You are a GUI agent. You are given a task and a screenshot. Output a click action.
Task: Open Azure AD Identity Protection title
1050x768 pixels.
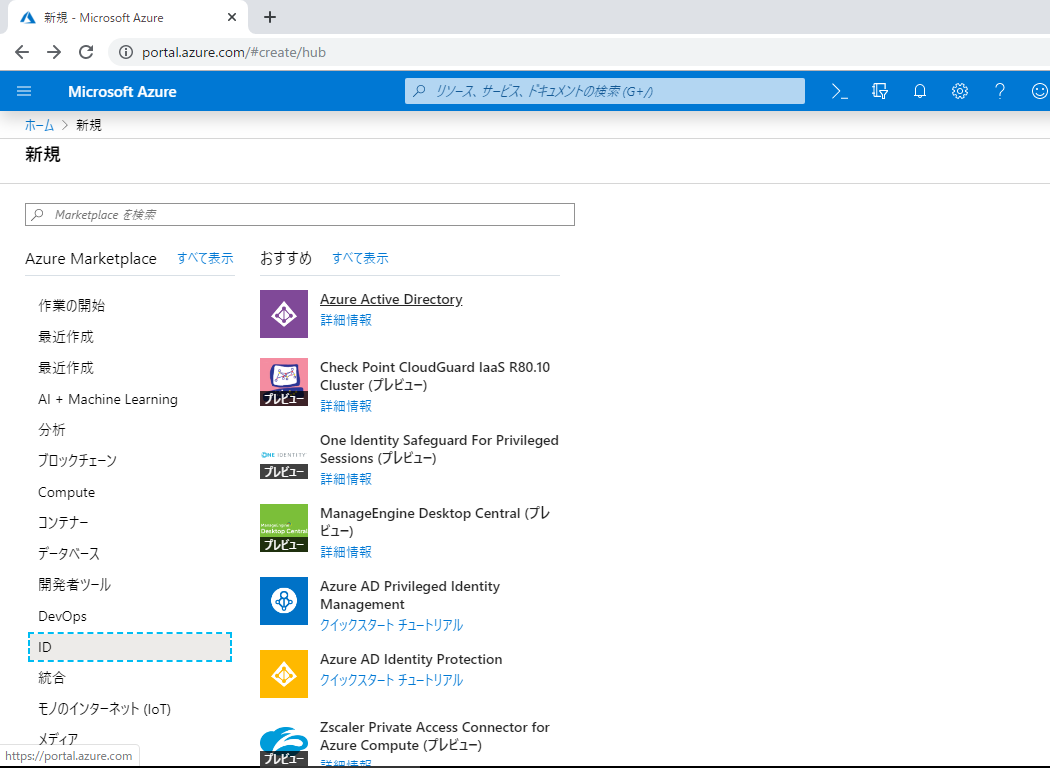pyautogui.click(x=411, y=660)
